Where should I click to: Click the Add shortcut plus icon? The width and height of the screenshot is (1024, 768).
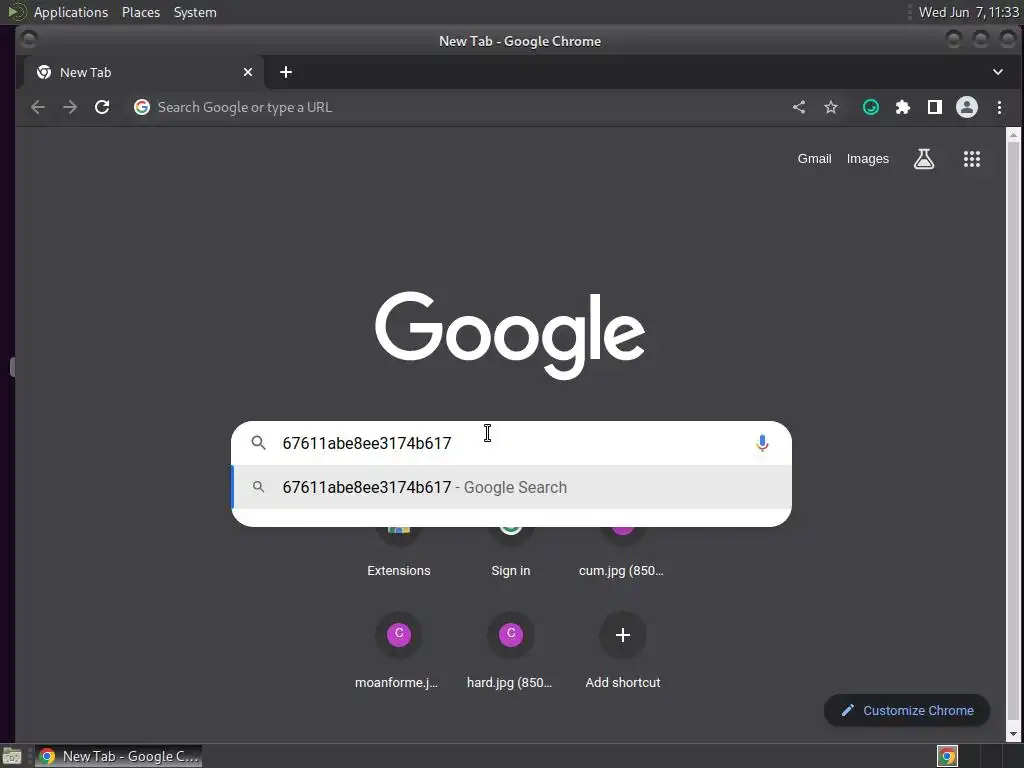point(622,634)
